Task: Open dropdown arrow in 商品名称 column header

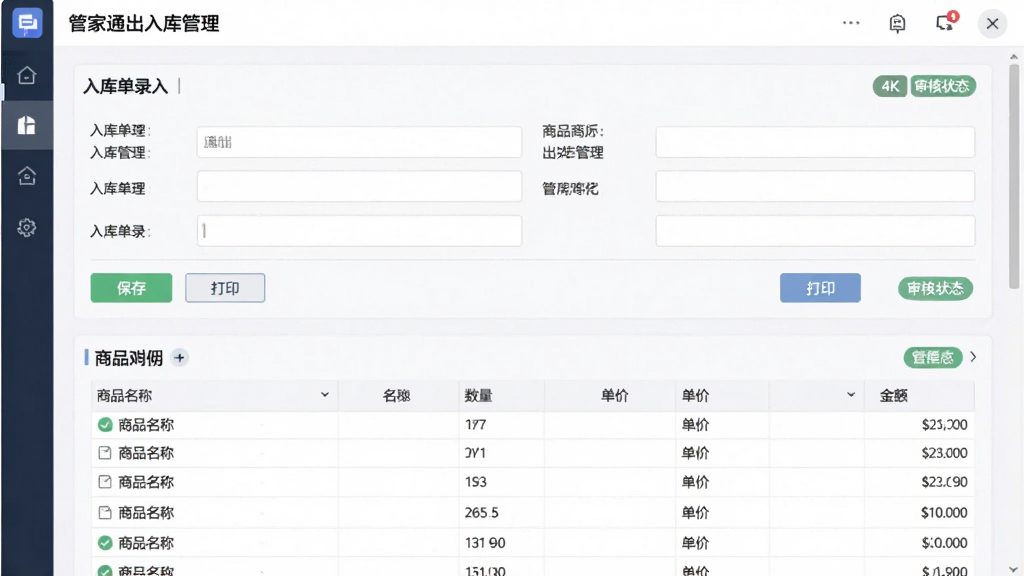Action: (325, 395)
